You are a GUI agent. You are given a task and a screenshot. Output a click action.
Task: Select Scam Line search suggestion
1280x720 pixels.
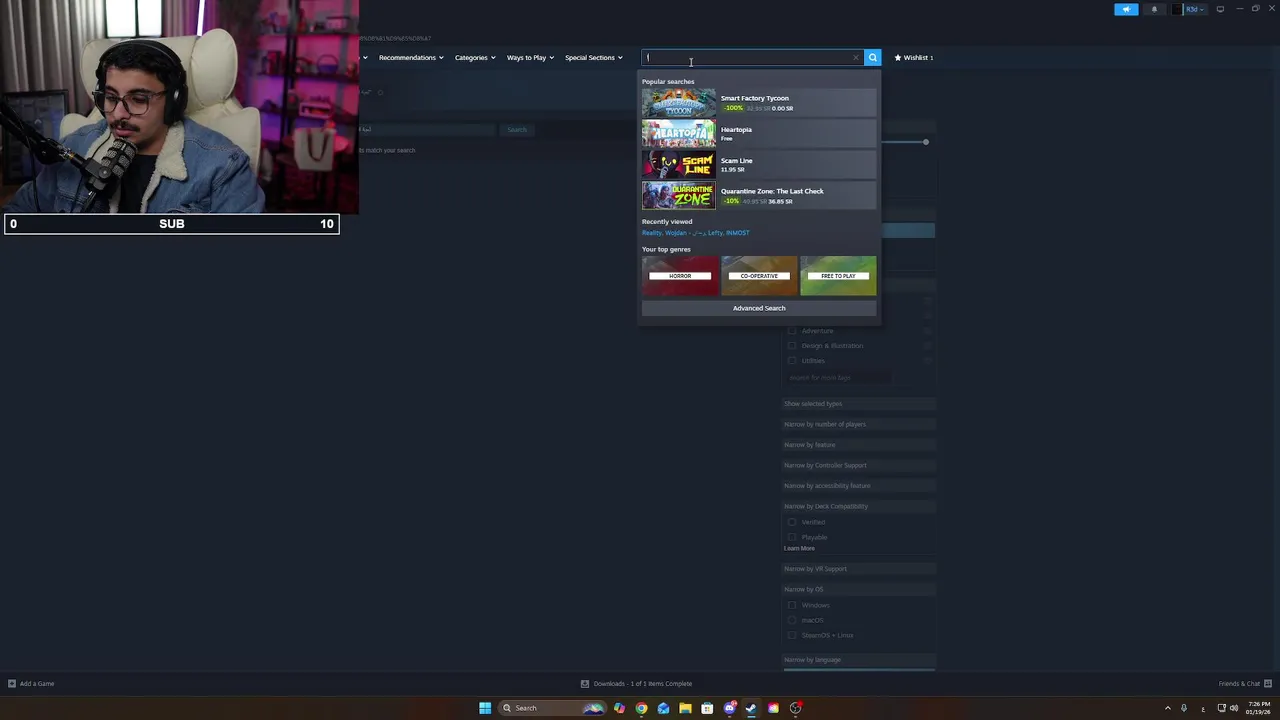click(x=759, y=165)
